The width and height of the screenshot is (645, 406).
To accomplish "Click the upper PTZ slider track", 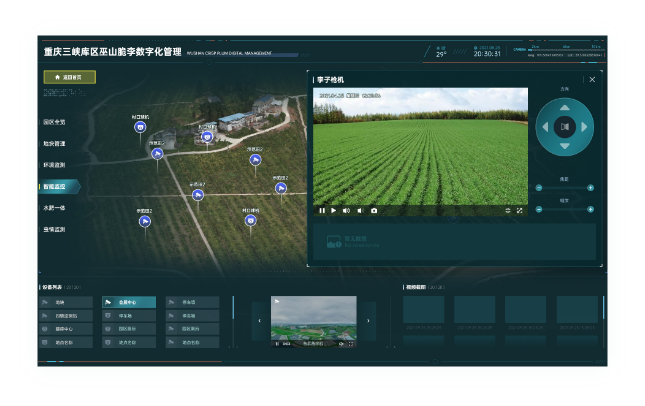I will 564,188.
